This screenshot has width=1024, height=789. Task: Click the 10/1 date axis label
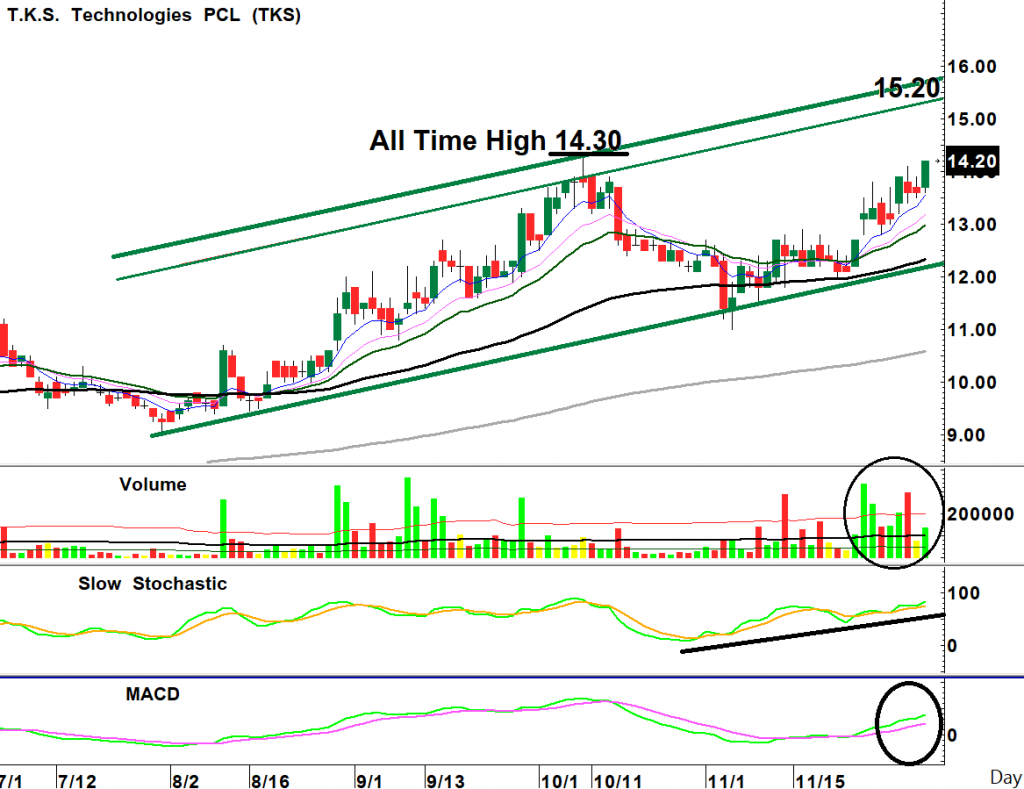coord(560,781)
